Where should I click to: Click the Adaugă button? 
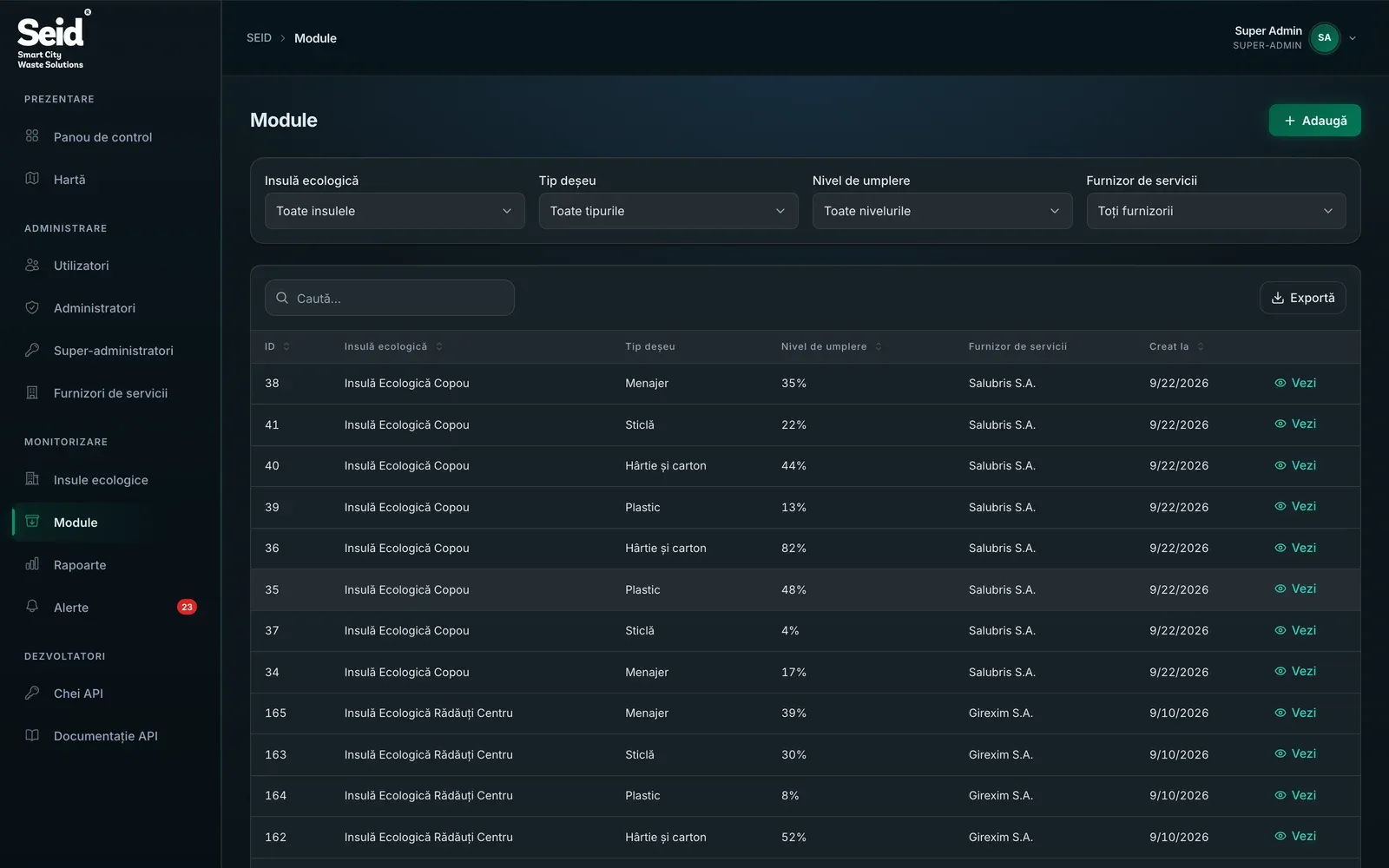[x=1315, y=121]
